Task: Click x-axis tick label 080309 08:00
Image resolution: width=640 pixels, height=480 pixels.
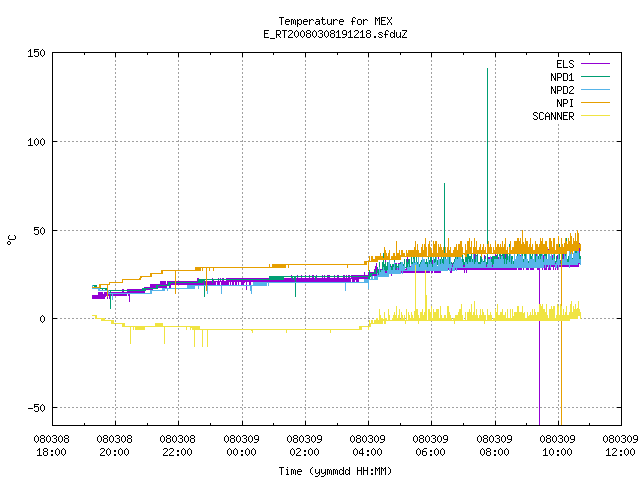Action: coord(494,446)
